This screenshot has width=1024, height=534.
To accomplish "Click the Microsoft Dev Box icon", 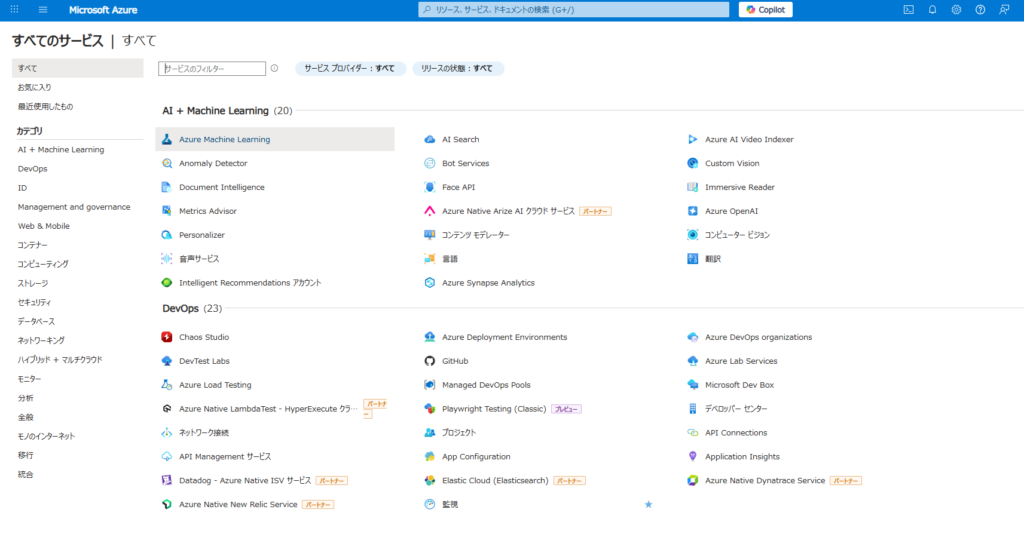I will tap(693, 385).
